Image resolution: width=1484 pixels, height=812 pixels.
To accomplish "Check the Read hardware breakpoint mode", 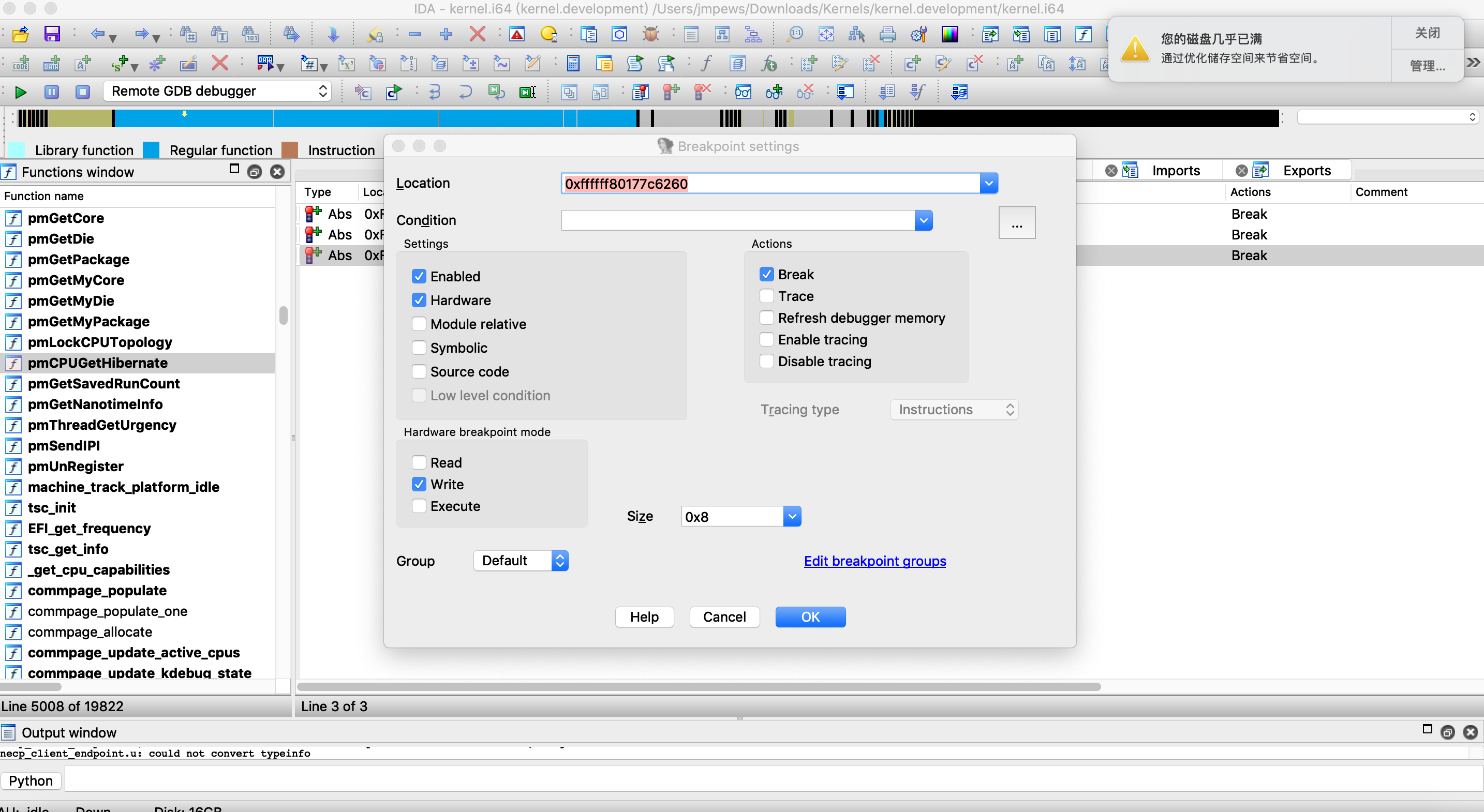I will point(419,462).
